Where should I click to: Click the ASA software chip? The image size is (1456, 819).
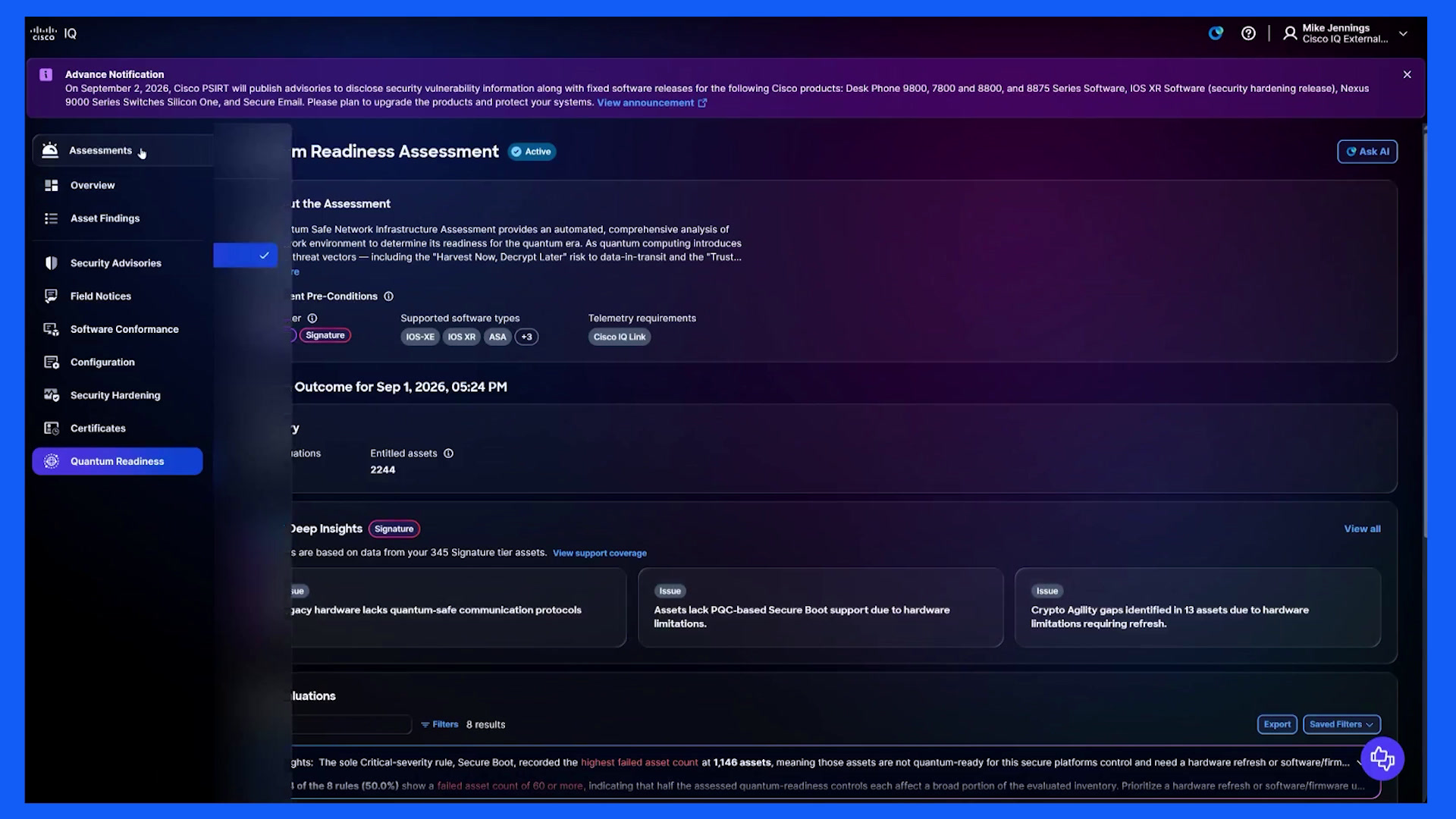(x=497, y=337)
